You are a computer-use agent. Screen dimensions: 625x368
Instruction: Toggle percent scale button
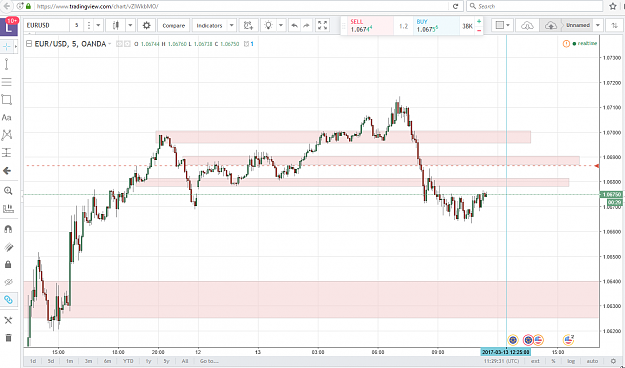point(554,361)
